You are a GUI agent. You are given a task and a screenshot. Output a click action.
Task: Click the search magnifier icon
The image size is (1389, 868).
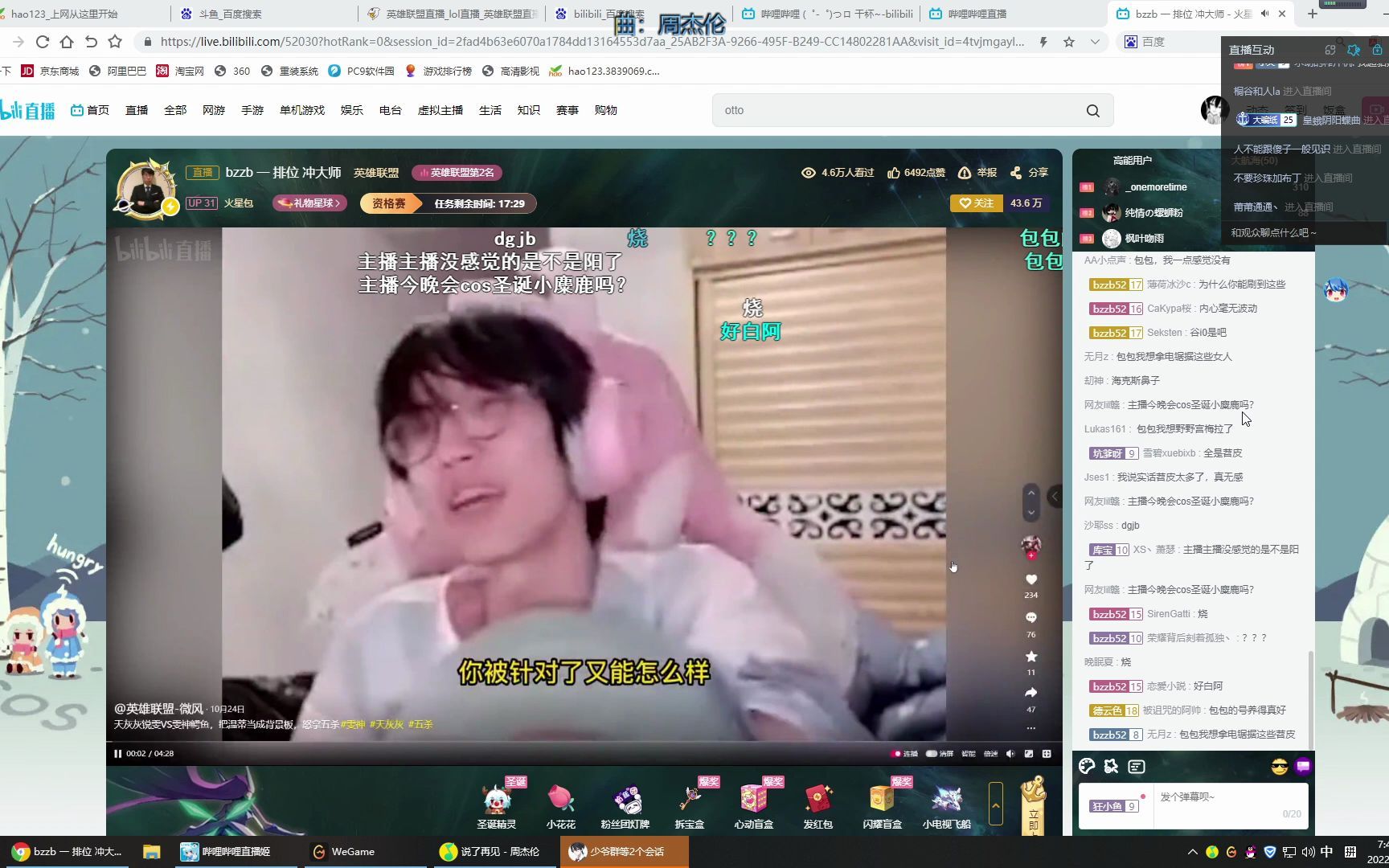(1093, 111)
